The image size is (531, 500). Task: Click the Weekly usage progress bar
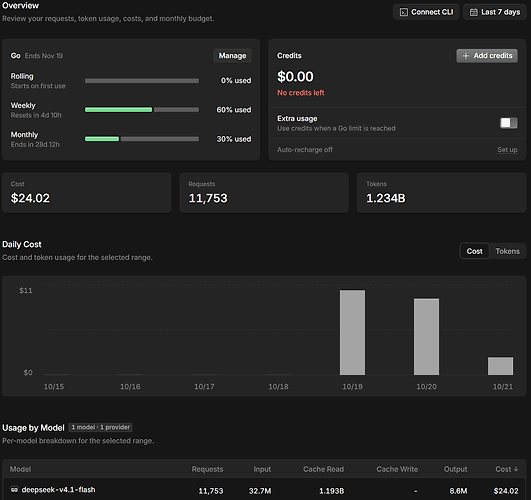coord(142,109)
